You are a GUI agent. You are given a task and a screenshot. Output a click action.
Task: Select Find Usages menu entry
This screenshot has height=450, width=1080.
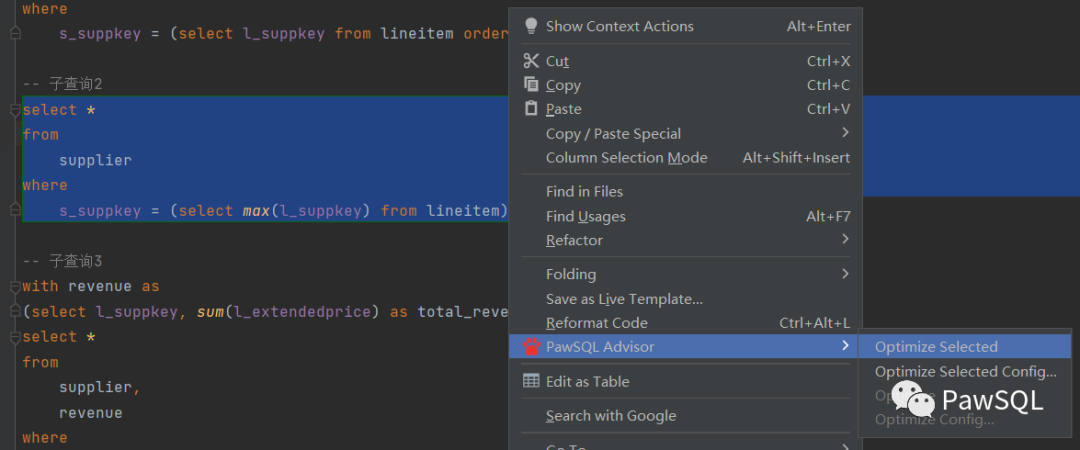click(586, 216)
